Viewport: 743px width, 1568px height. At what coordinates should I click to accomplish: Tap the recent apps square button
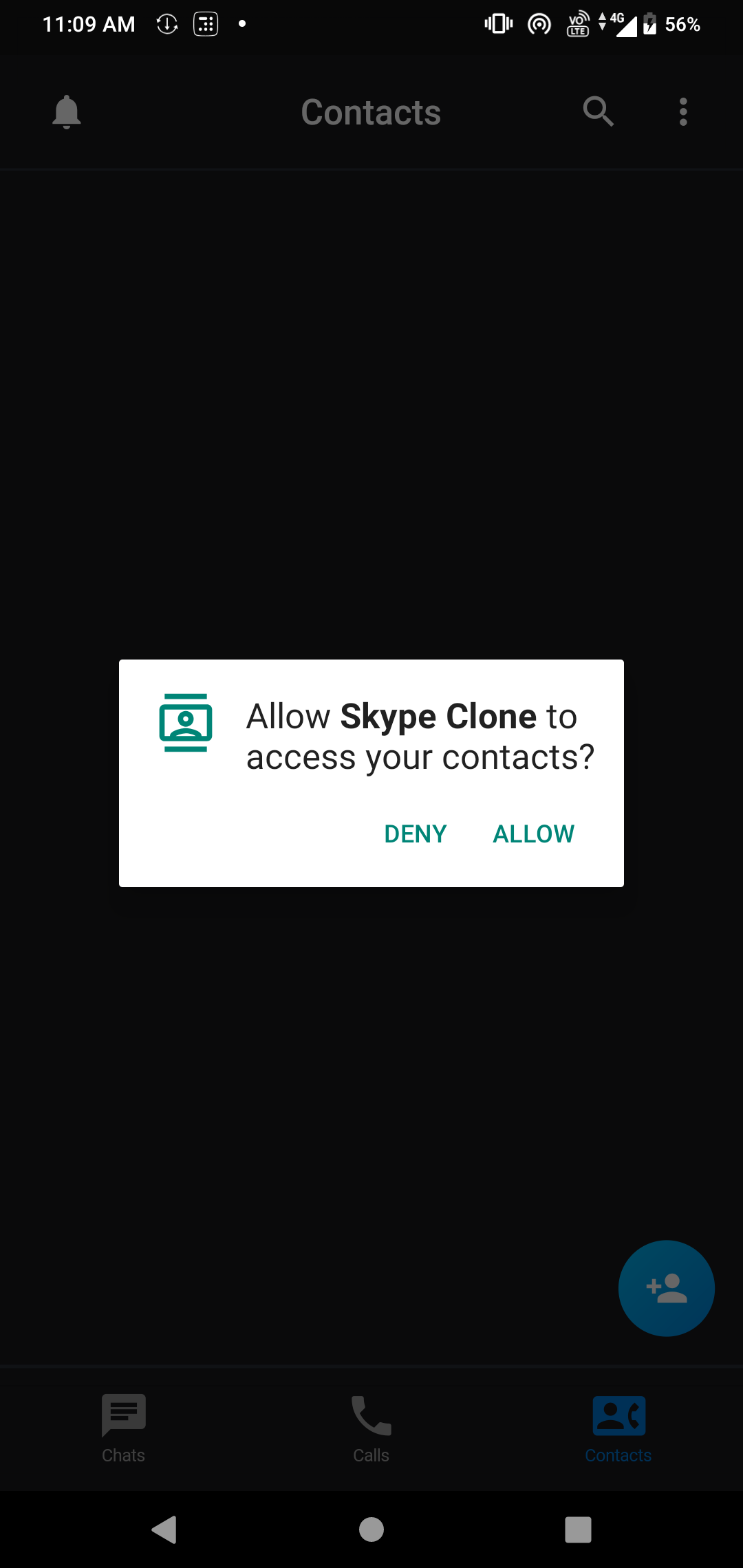[x=578, y=1529]
